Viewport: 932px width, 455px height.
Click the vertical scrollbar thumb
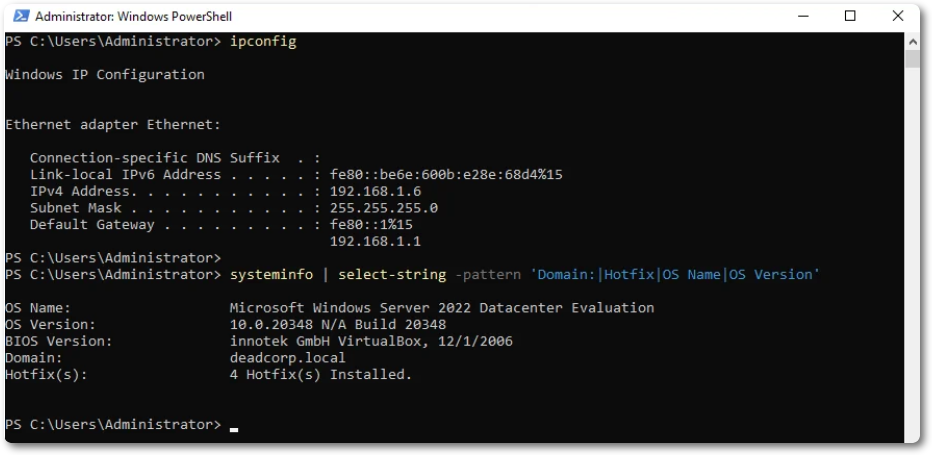click(912, 59)
